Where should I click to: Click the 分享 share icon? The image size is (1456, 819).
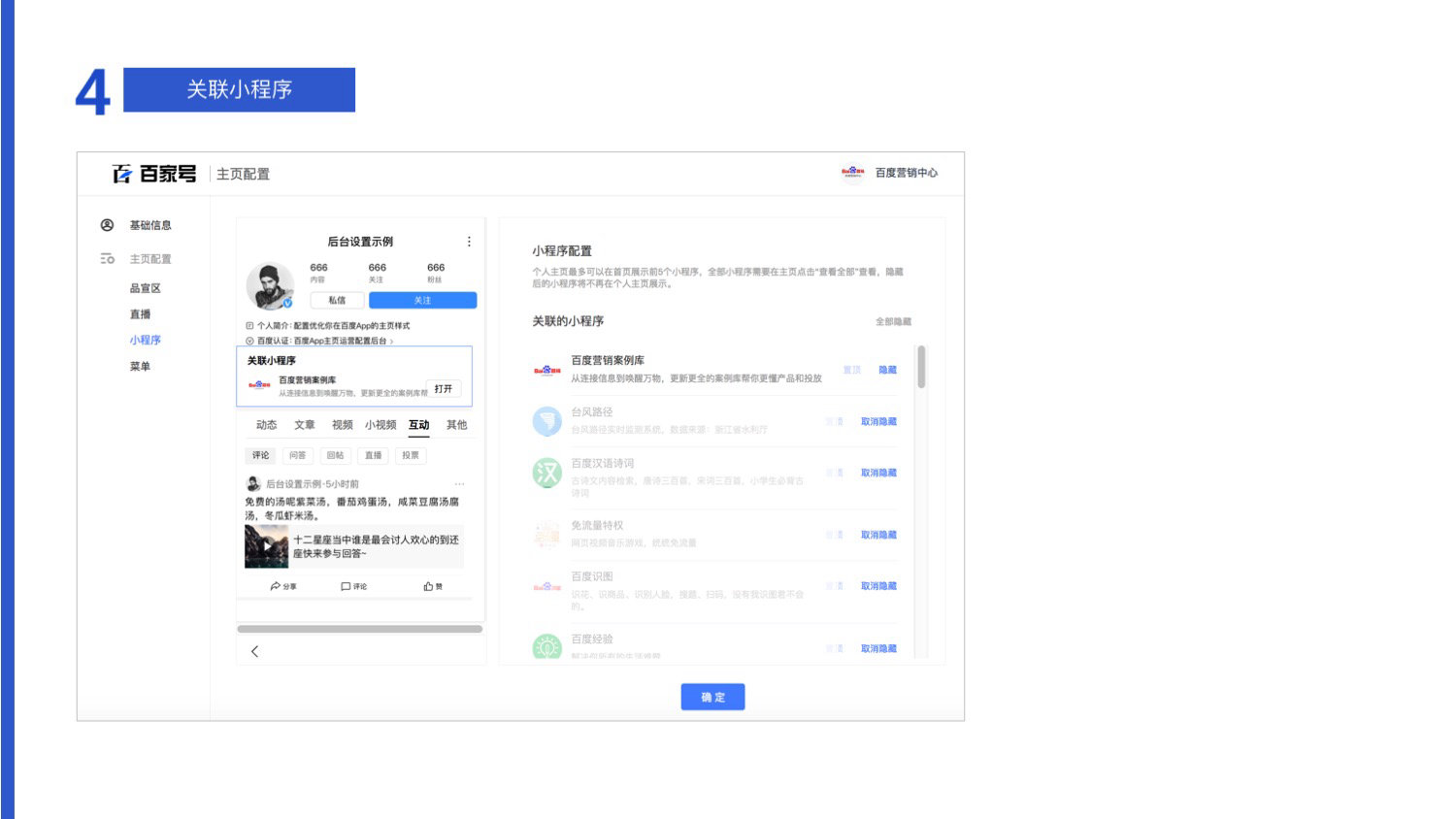(x=276, y=586)
